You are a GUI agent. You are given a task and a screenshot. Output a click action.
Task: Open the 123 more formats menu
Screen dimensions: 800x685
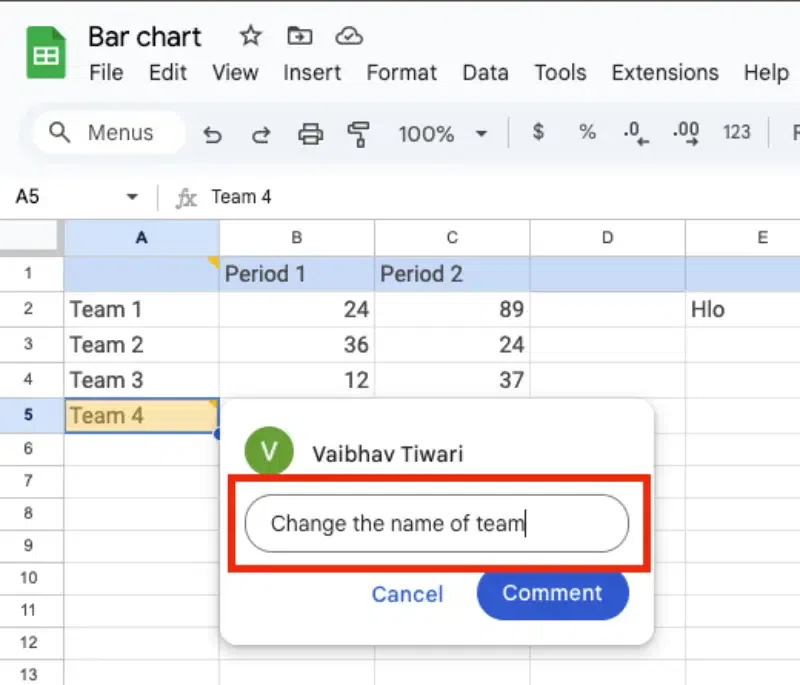(x=737, y=132)
